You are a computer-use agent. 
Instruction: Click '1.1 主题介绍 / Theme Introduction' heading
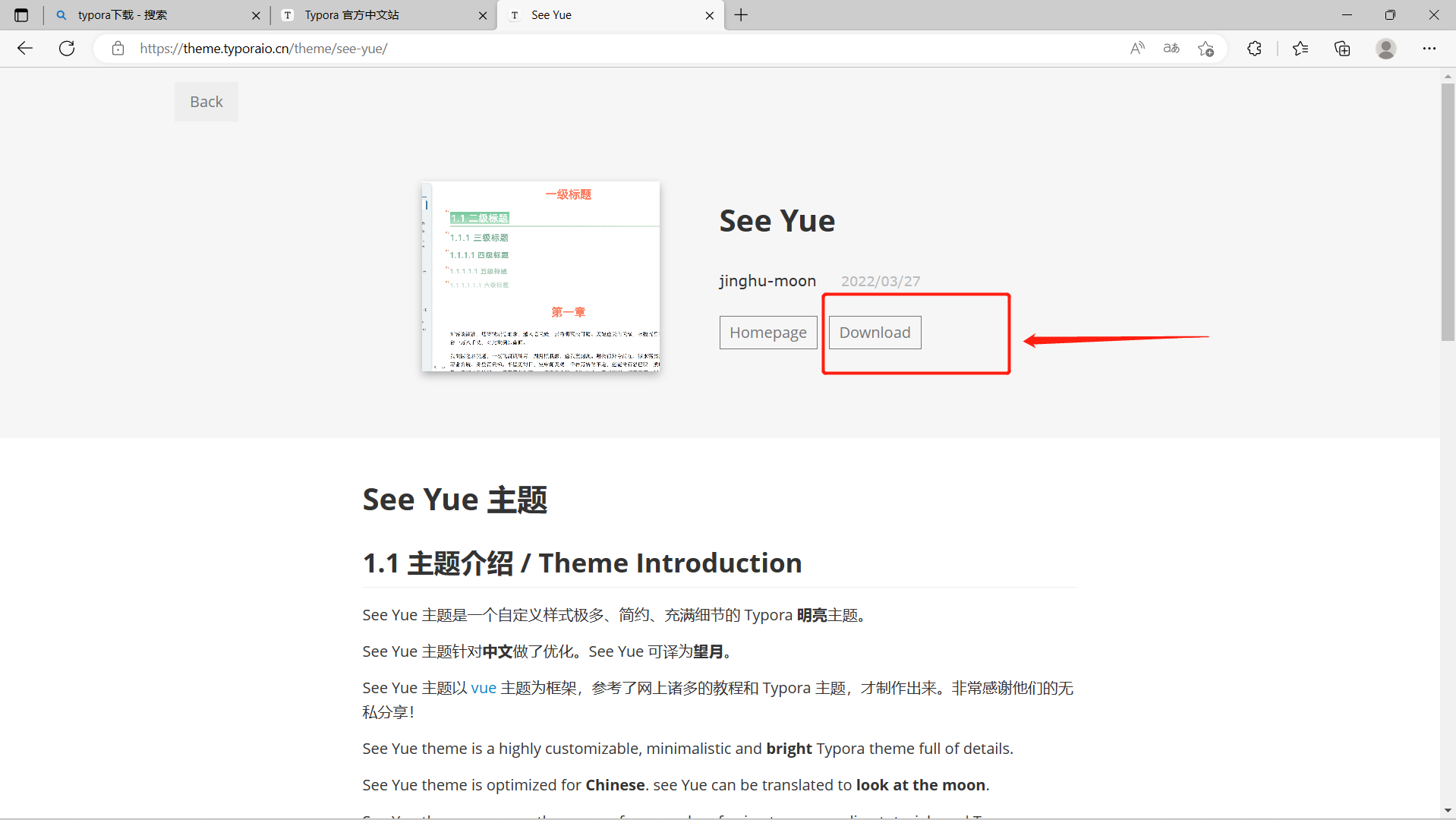pyautogui.click(x=582, y=563)
